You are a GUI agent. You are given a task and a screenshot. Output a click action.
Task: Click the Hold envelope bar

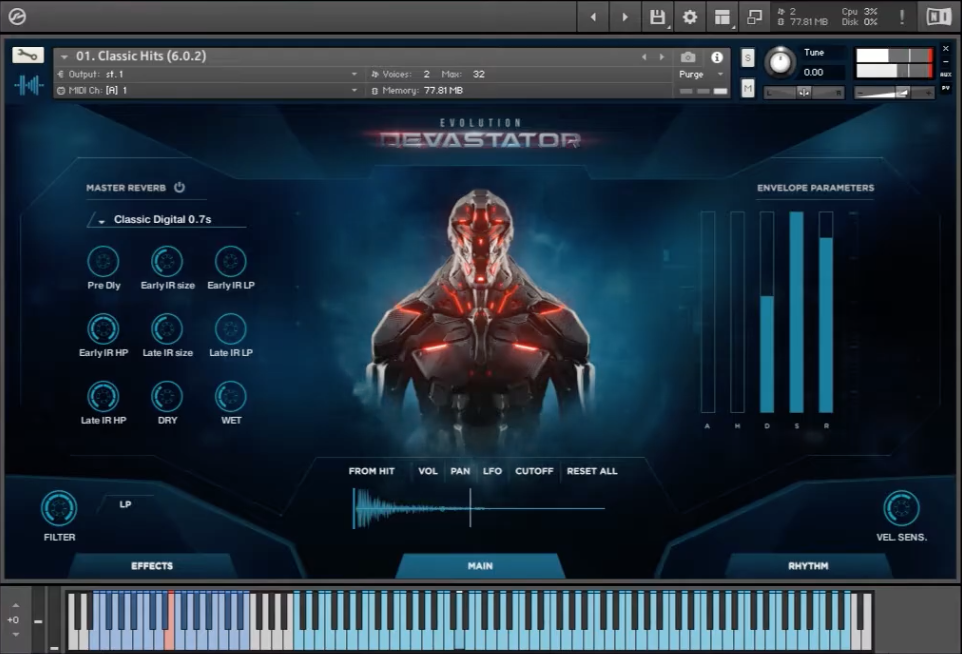click(737, 312)
